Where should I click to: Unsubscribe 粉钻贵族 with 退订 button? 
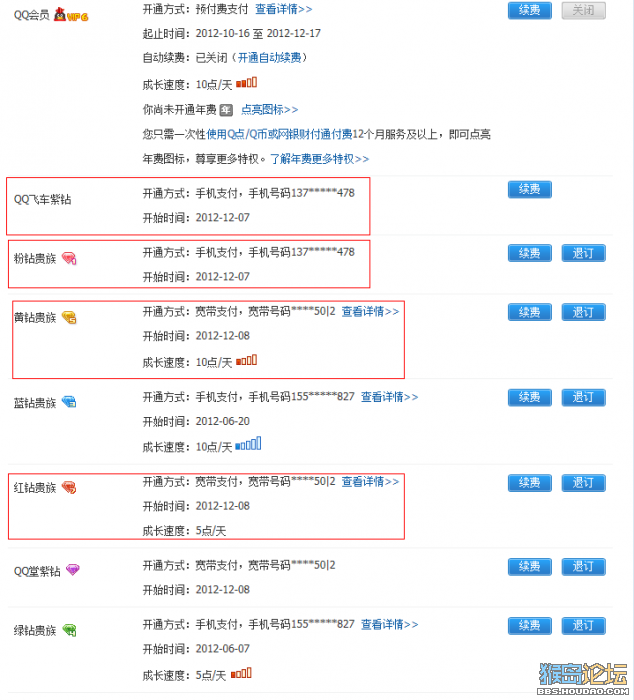[584, 253]
